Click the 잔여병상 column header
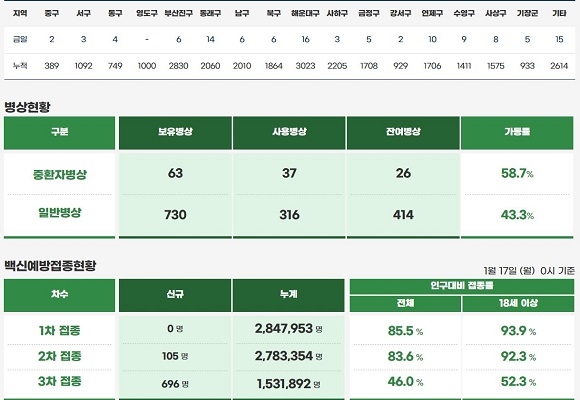Image resolution: width=580 pixels, height=400 pixels. click(403, 133)
